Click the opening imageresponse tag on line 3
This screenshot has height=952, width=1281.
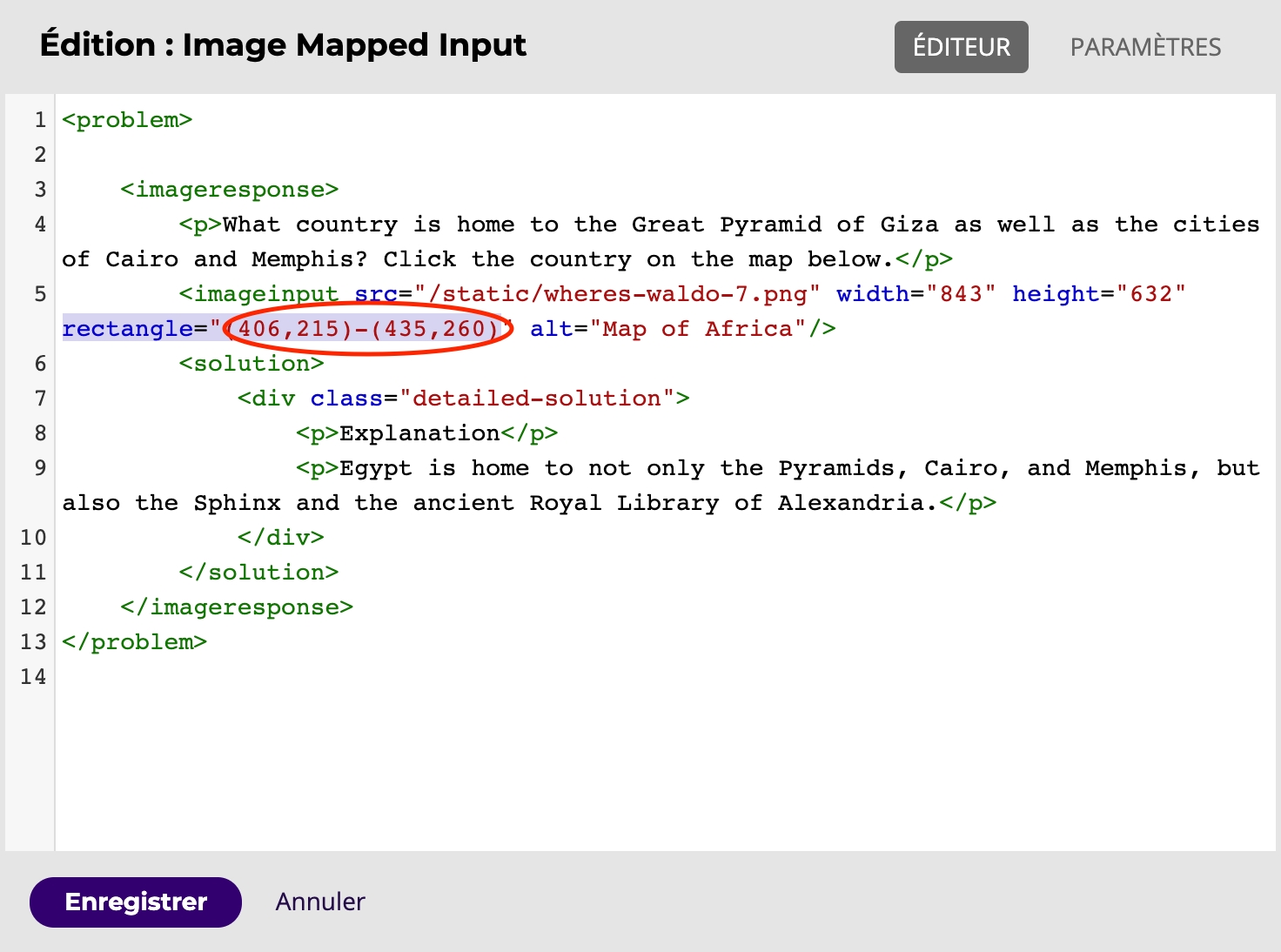point(230,190)
